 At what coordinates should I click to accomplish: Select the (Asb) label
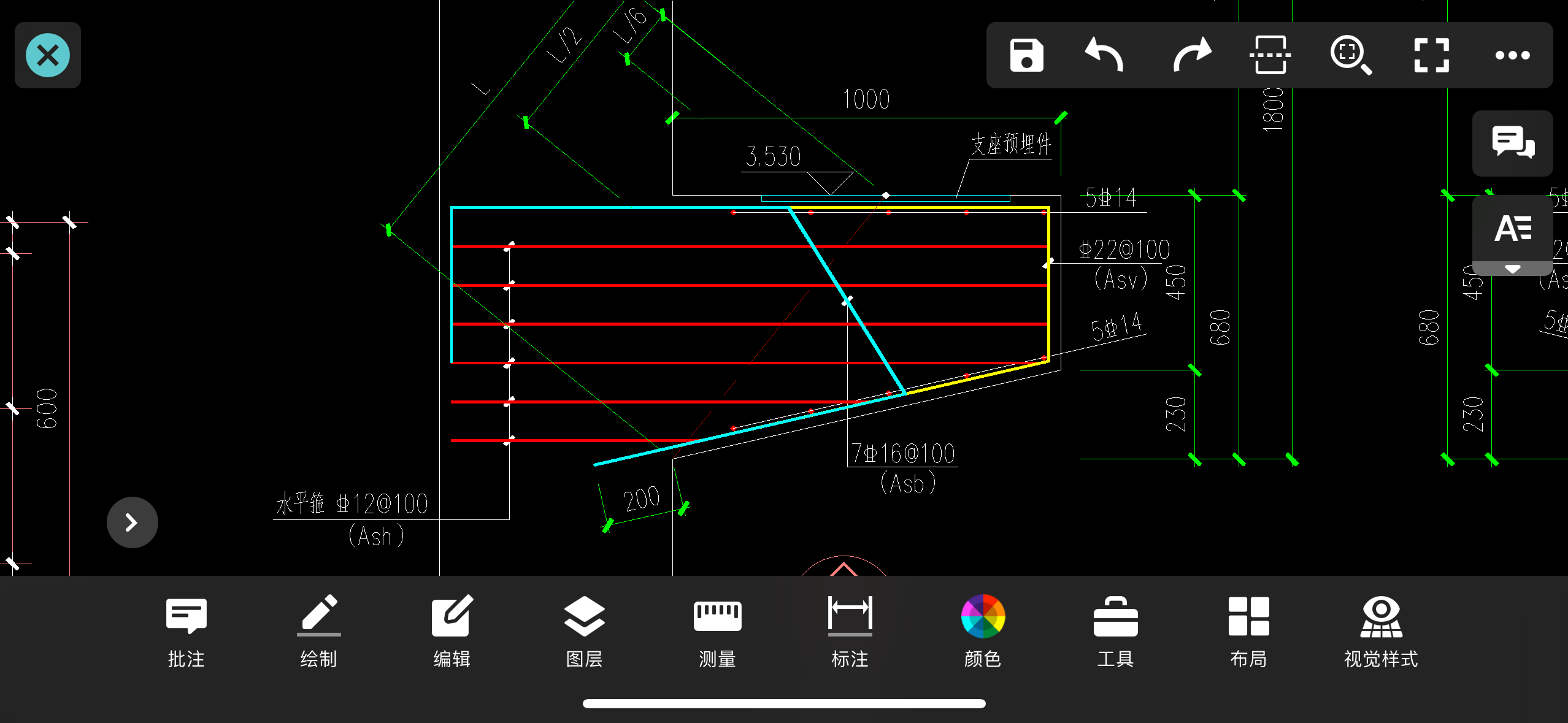coord(909,483)
